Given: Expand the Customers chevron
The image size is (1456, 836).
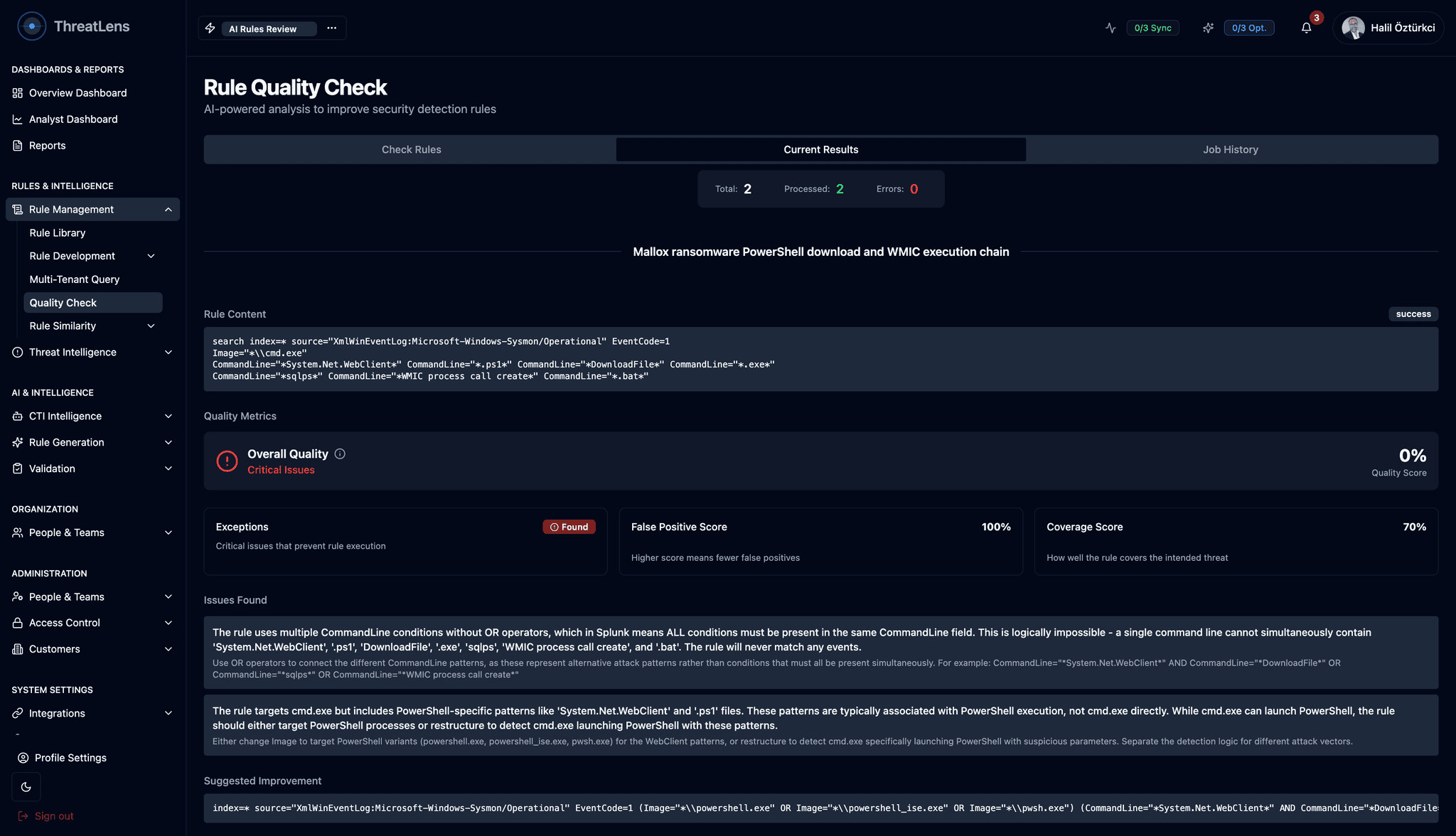Looking at the screenshot, I should tap(168, 649).
